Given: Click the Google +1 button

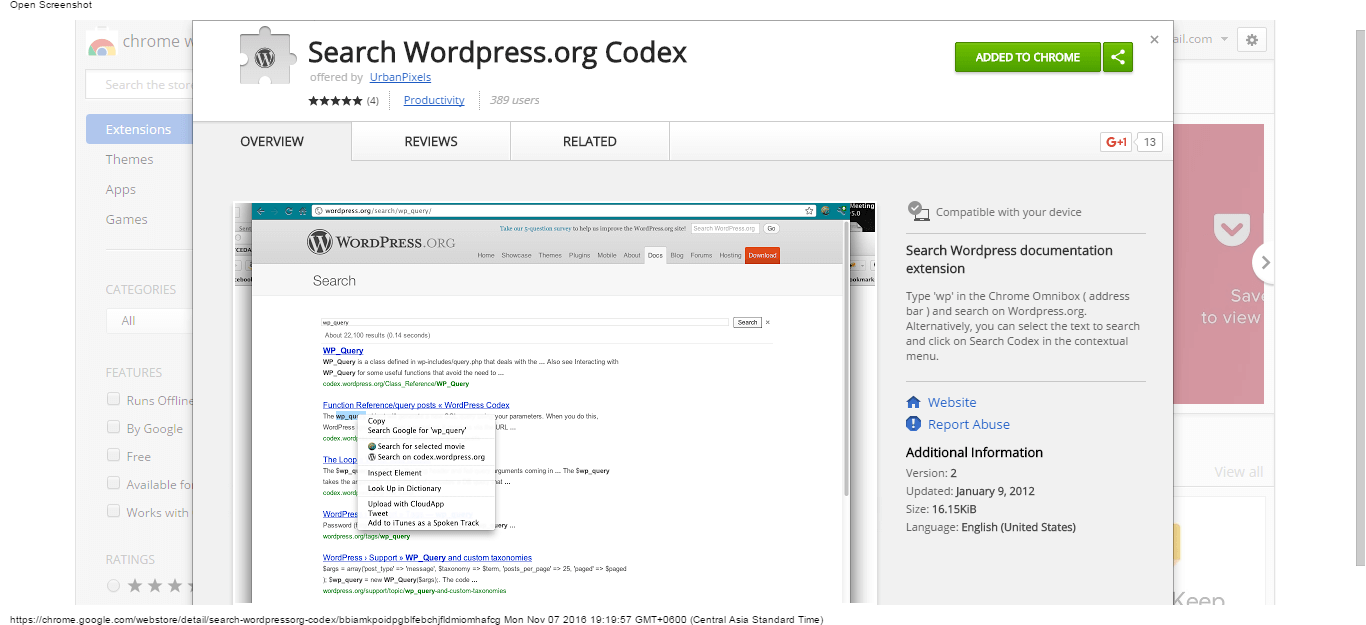Looking at the screenshot, I should [x=1116, y=142].
